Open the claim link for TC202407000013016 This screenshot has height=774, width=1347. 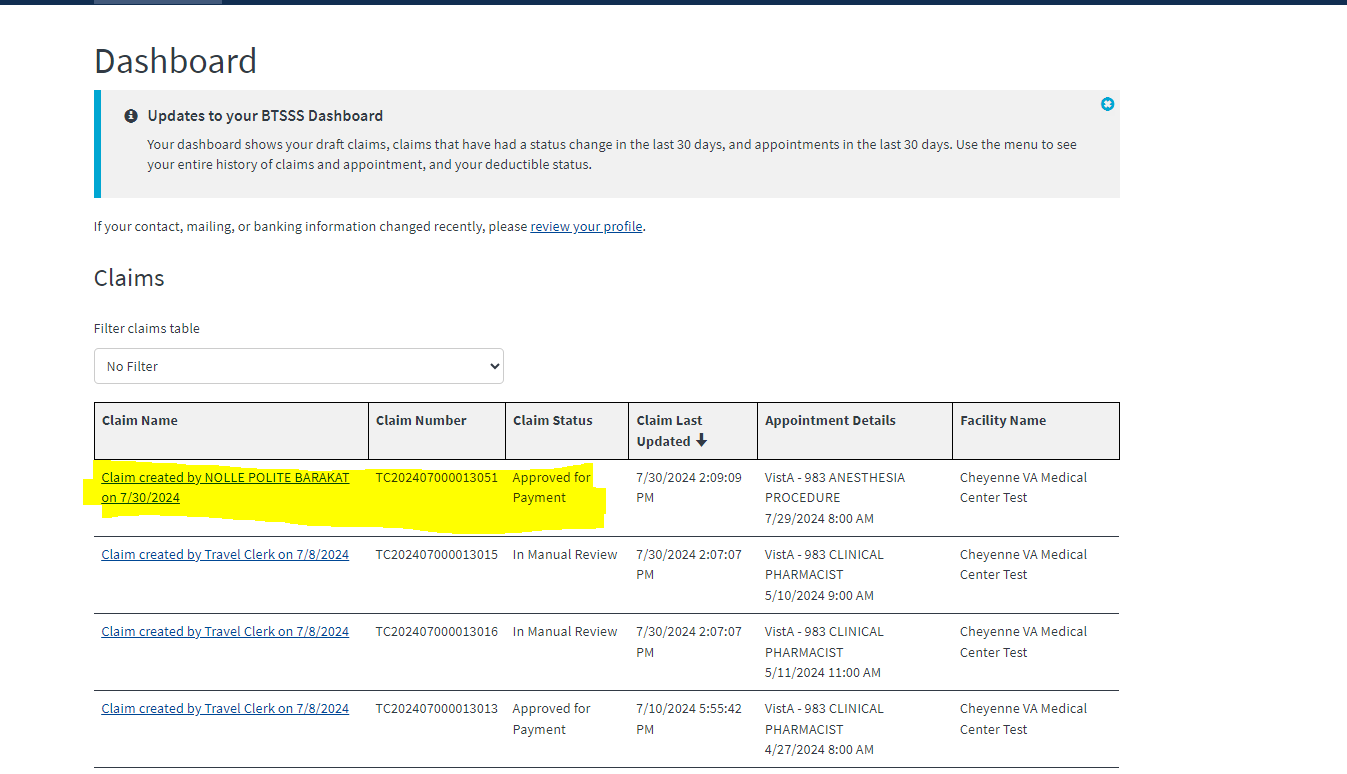coord(225,632)
